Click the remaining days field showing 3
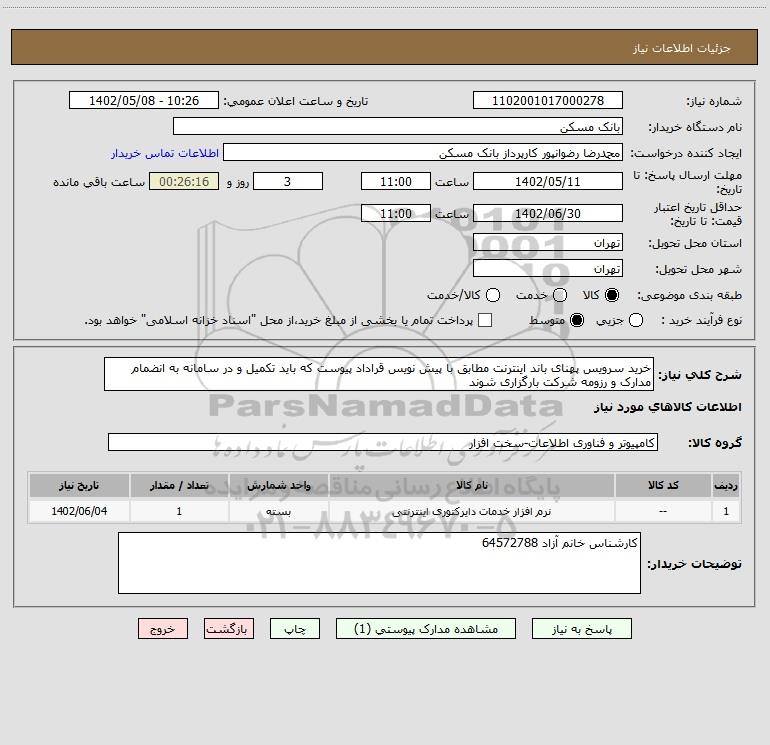This screenshot has height=745, width=770. click(288, 181)
